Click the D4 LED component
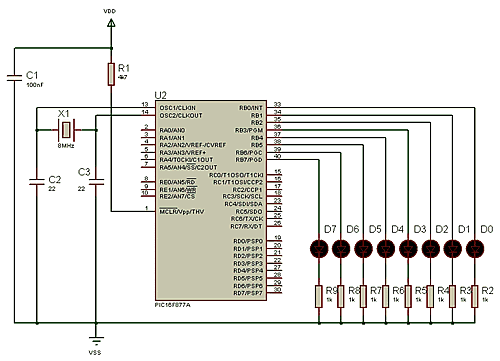The width and height of the screenshot is (500, 361). 386,249
